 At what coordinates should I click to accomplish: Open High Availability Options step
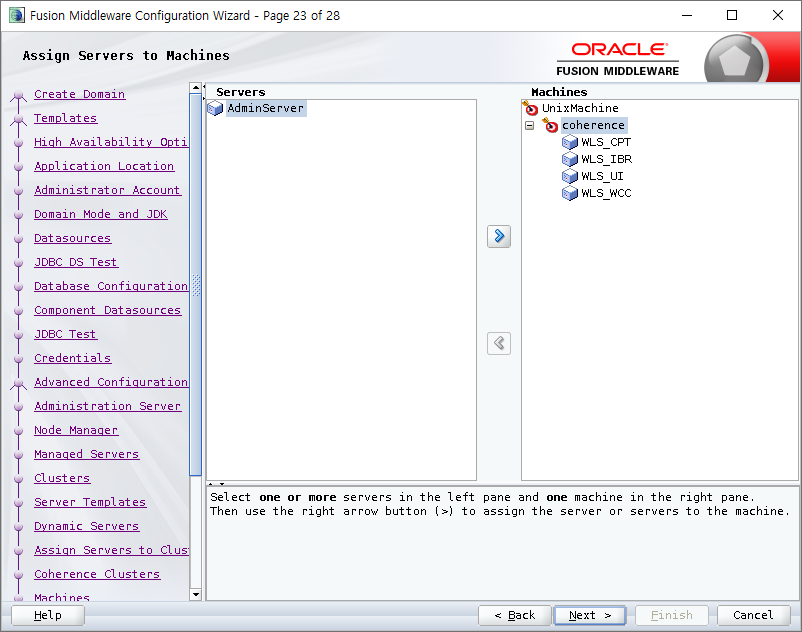click(111, 142)
